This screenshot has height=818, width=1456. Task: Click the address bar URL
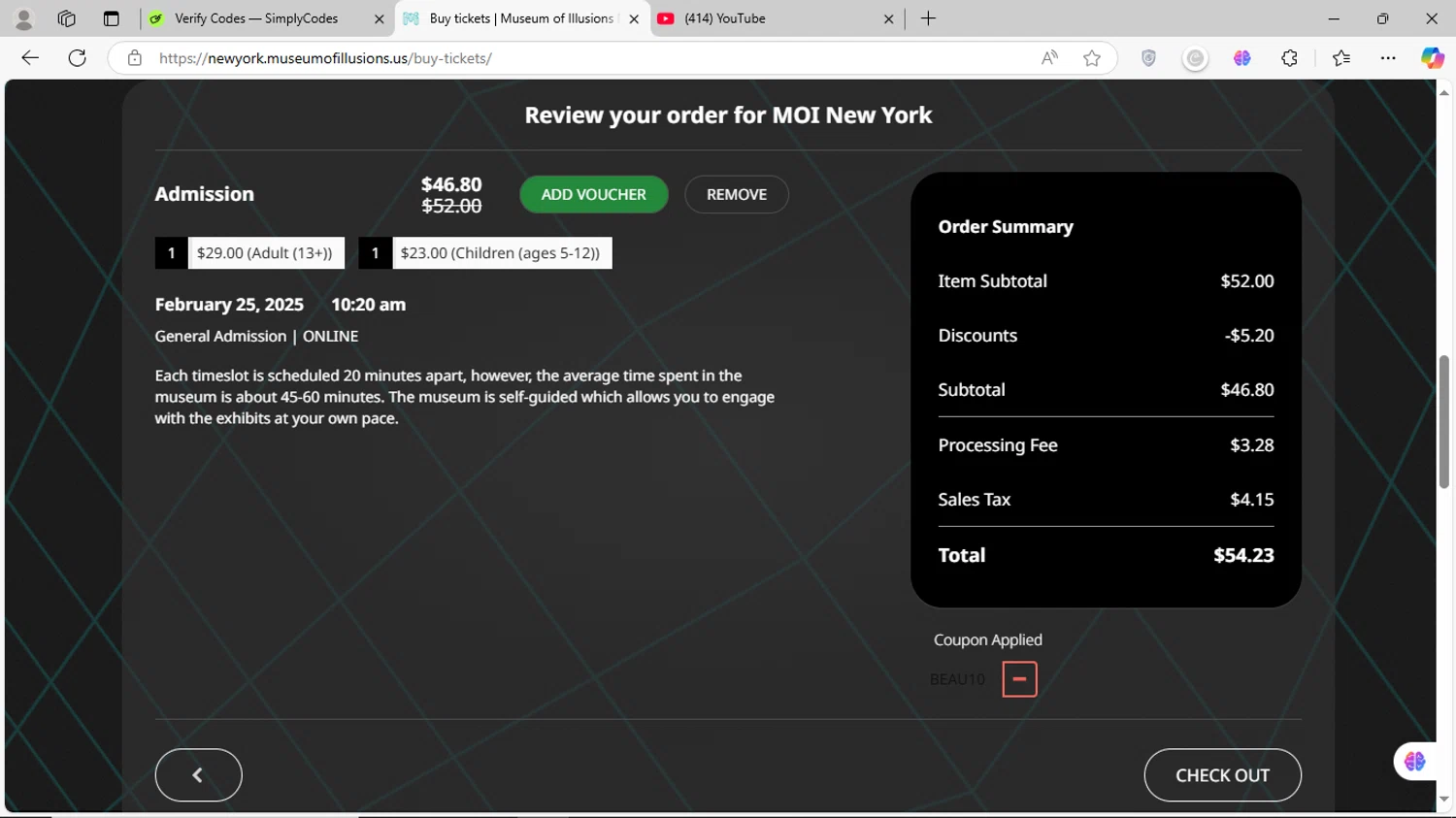point(325,58)
